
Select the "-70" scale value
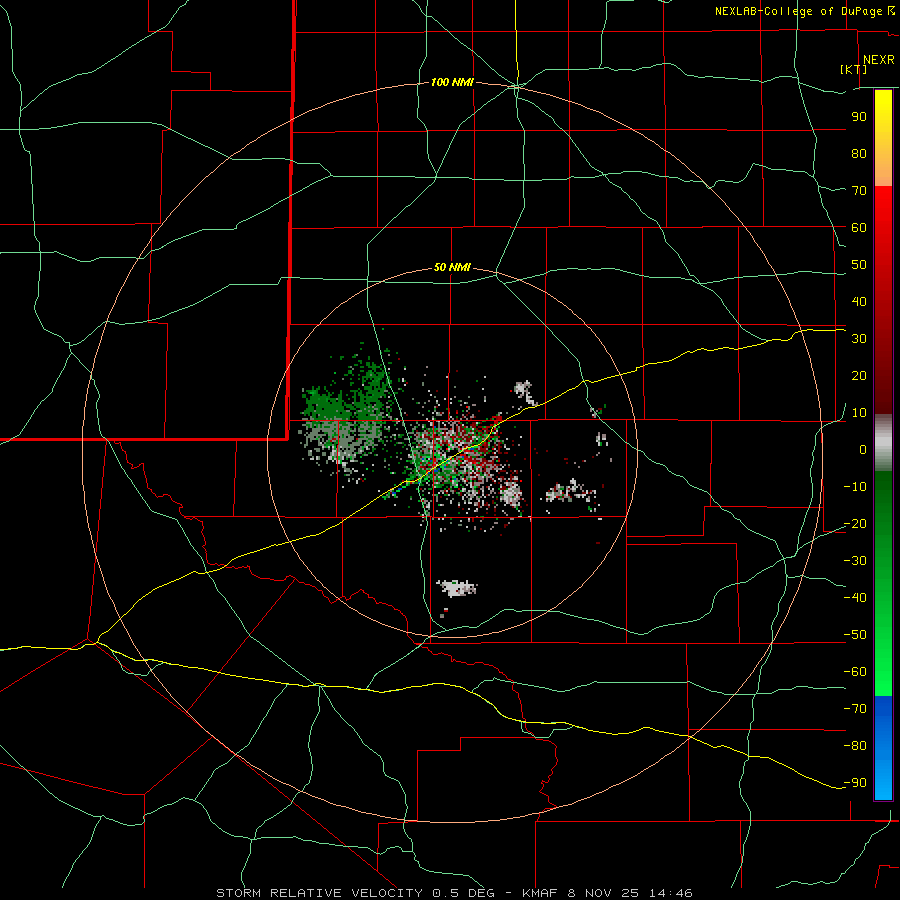[855, 709]
